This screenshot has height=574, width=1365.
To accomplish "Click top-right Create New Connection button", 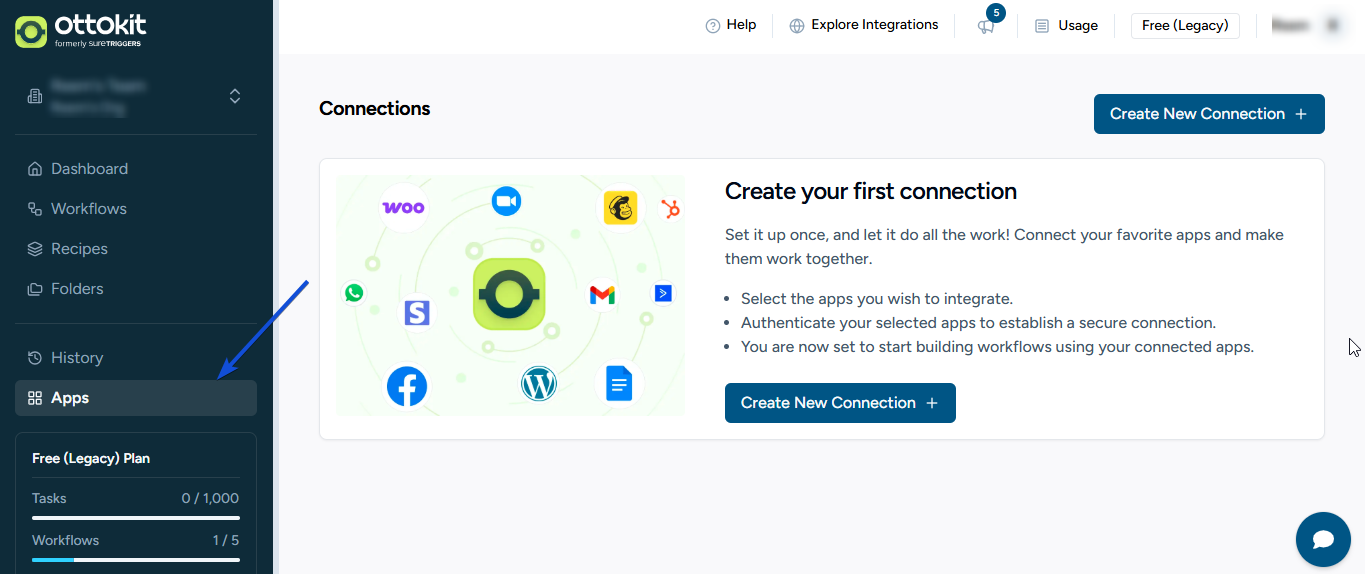I will coord(1209,114).
